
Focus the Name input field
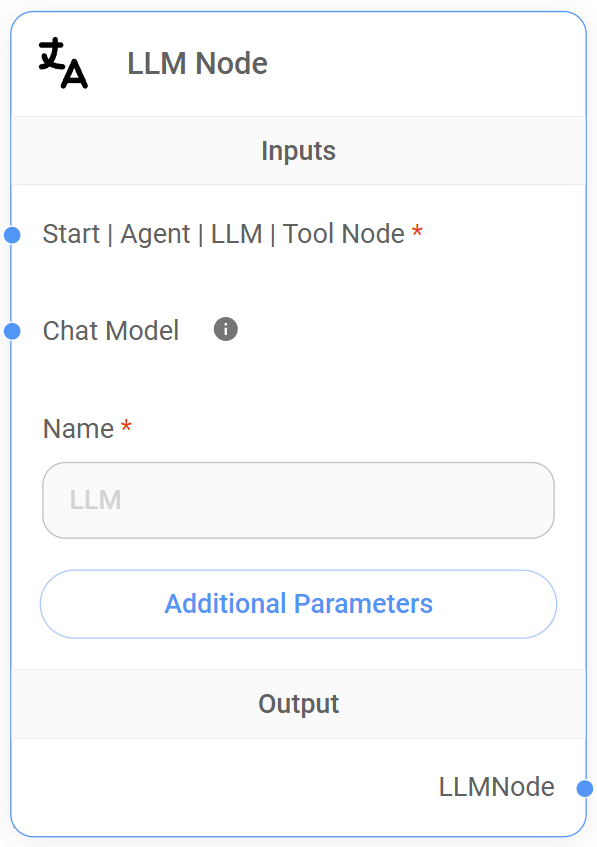(x=298, y=500)
